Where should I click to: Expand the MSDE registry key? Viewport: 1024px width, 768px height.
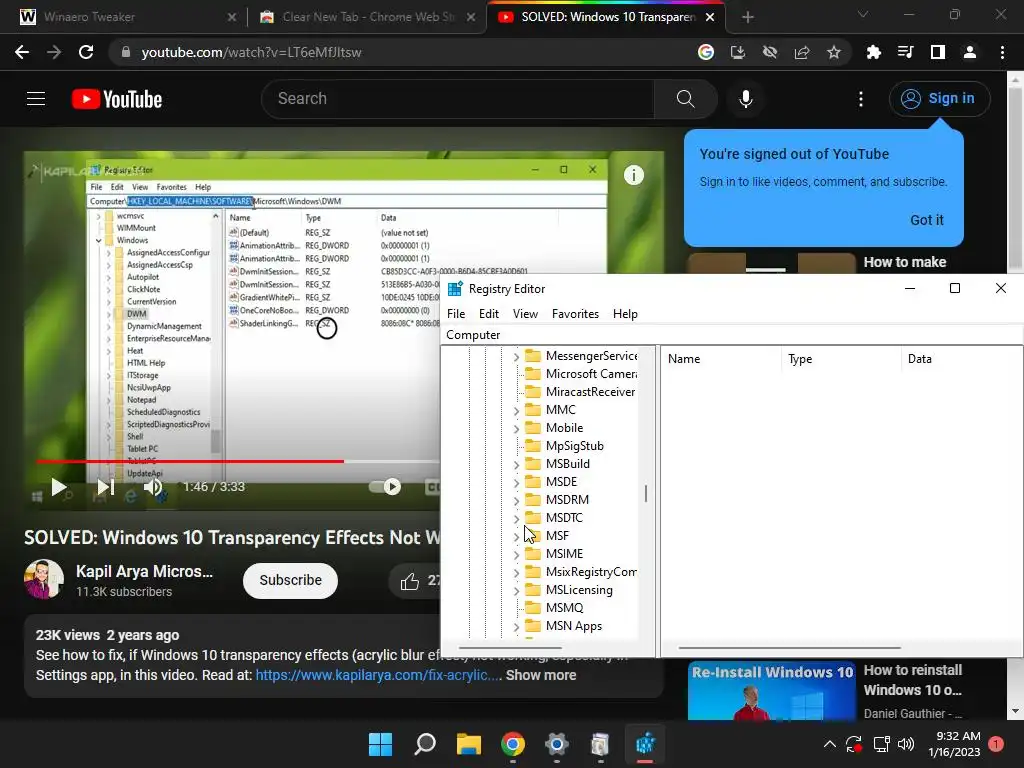pyautogui.click(x=516, y=483)
